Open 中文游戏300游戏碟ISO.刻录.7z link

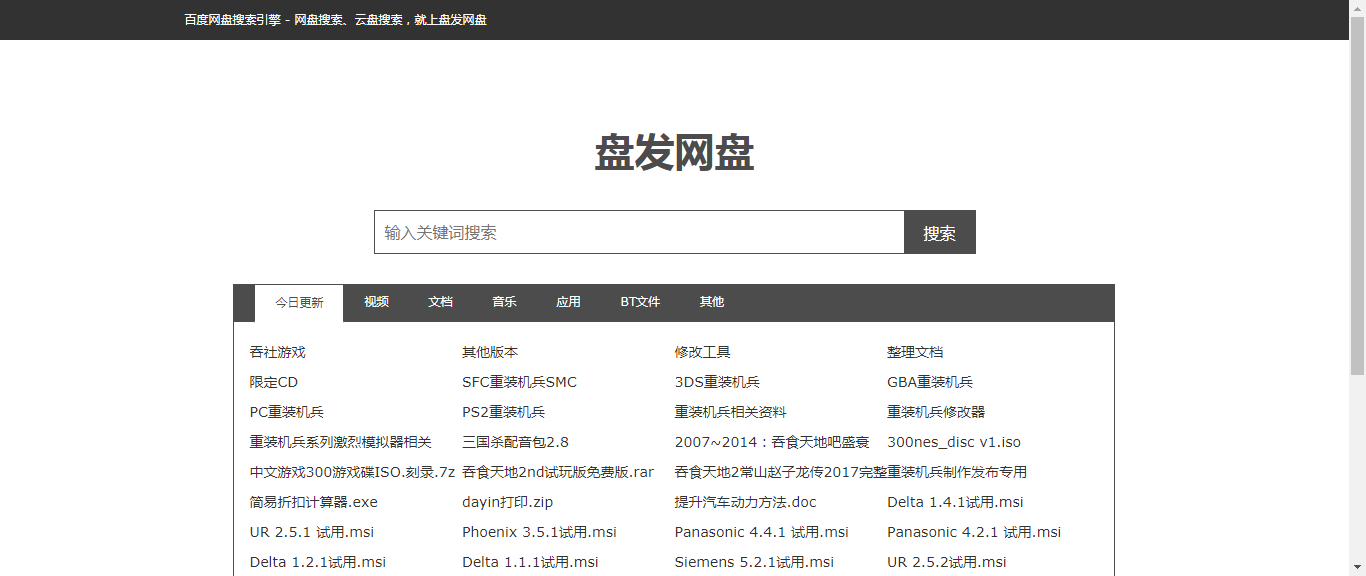(x=352, y=472)
